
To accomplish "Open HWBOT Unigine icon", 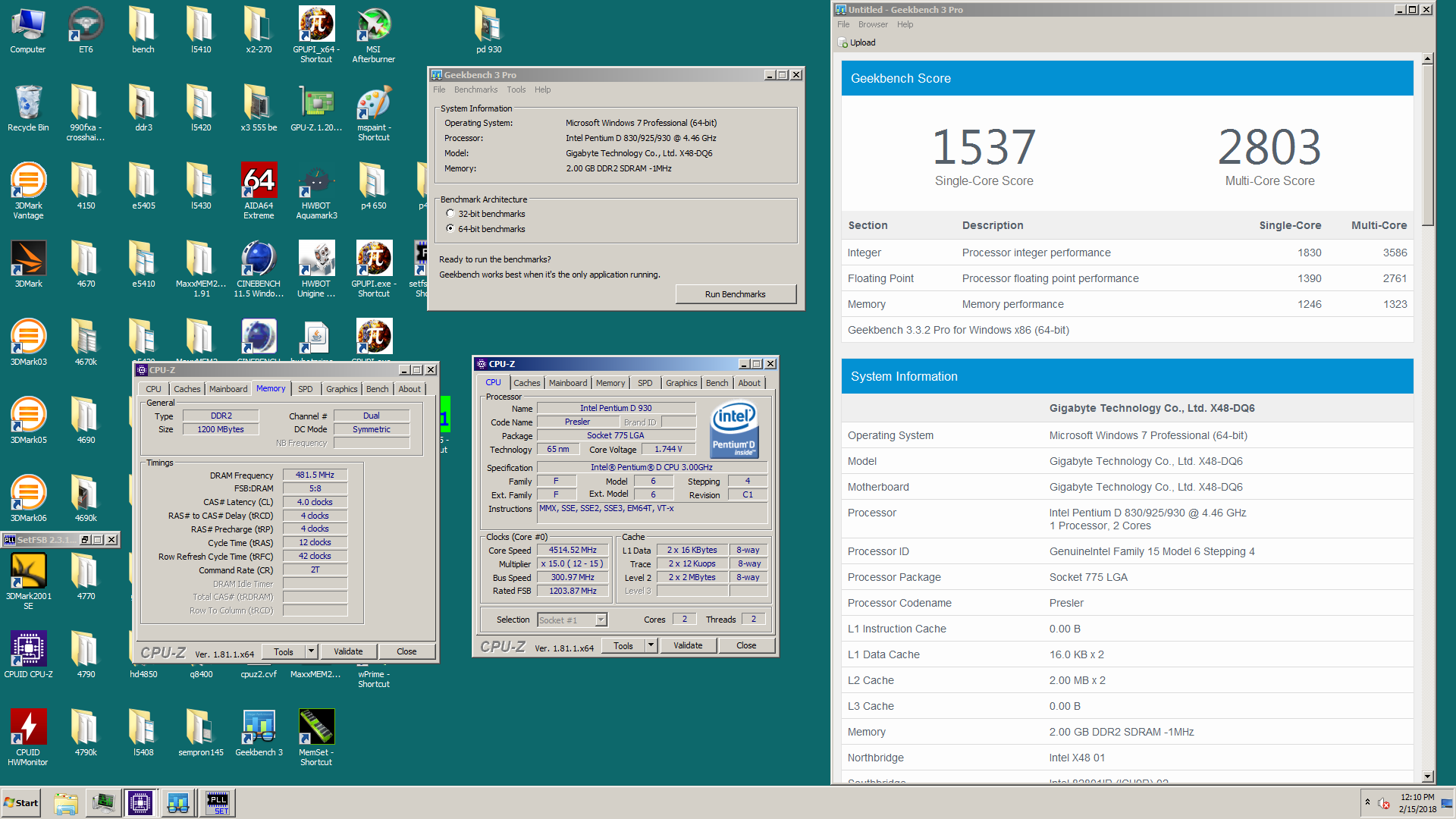I will [316, 268].
